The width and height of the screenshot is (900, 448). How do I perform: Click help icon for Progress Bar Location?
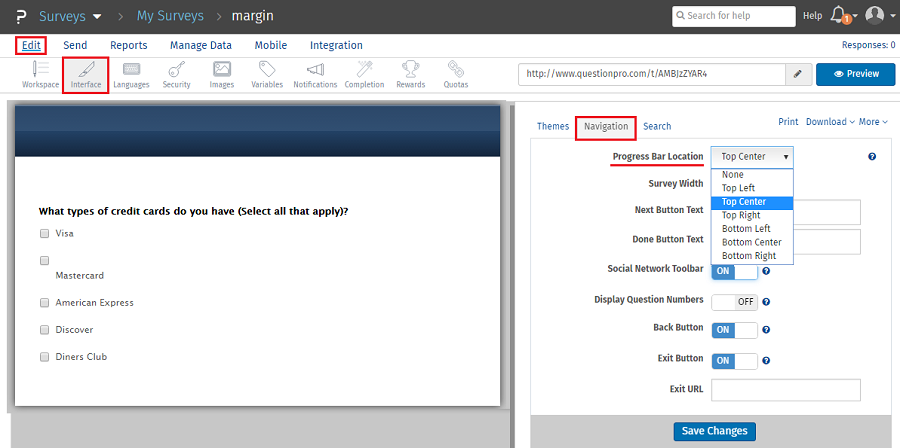click(x=872, y=157)
